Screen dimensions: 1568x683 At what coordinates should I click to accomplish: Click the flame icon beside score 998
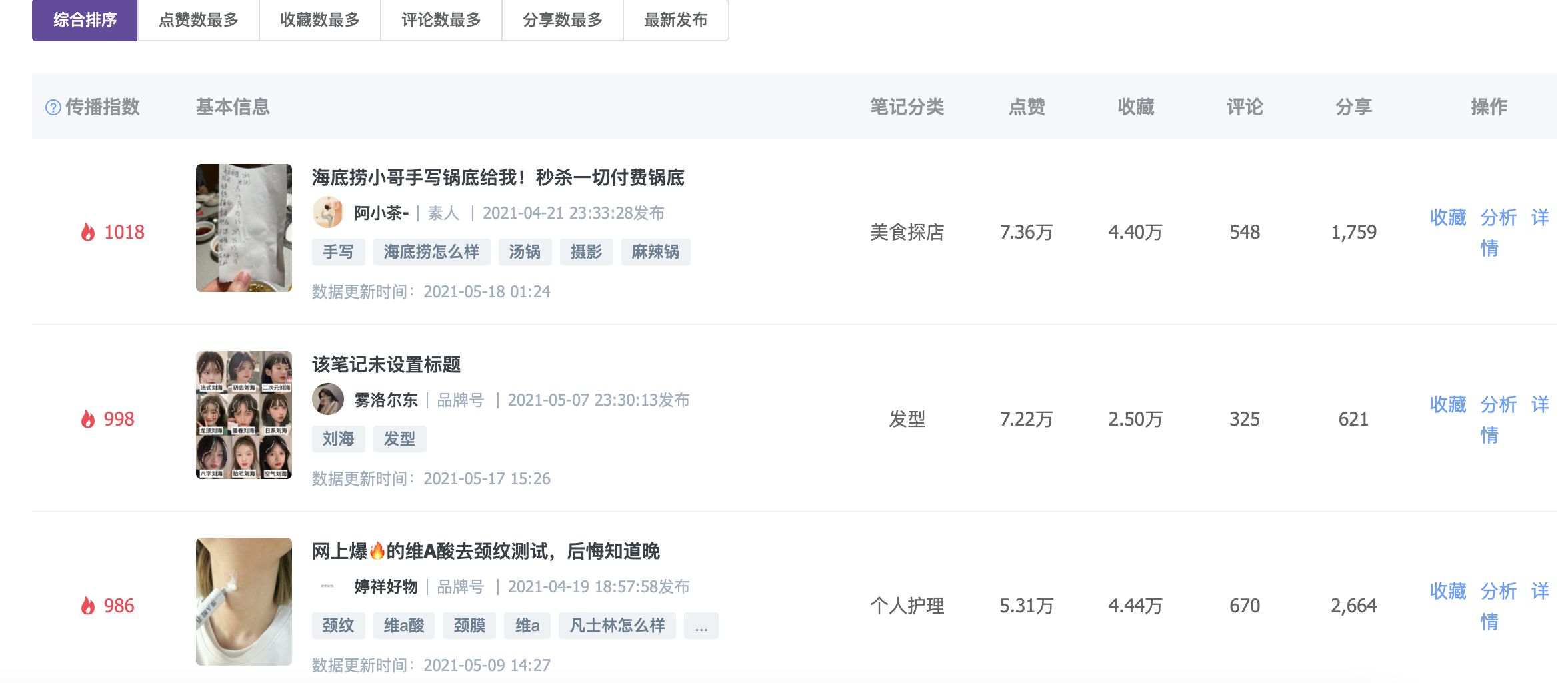click(87, 418)
